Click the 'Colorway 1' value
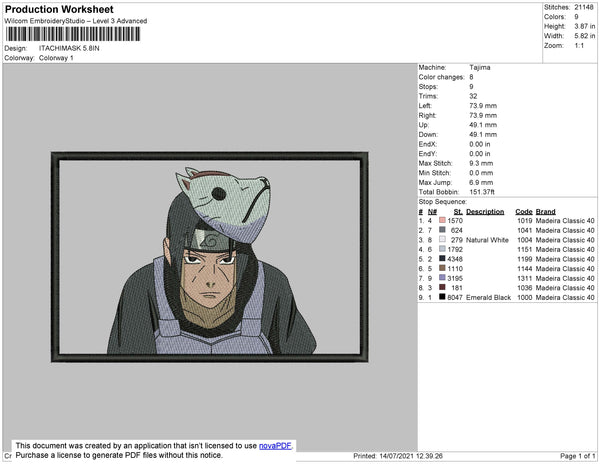Image resolution: width=600 pixels, height=464 pixels. tap(56, 58)
